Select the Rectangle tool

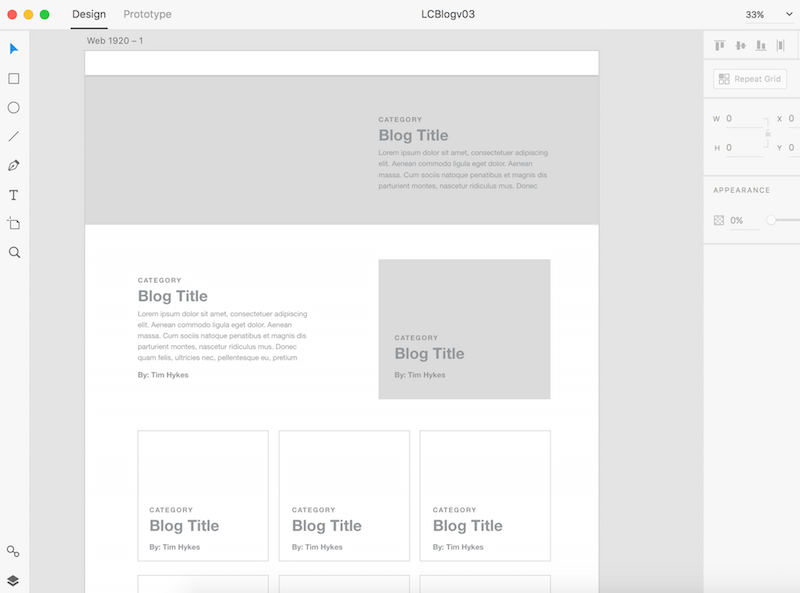click(14, 78)
